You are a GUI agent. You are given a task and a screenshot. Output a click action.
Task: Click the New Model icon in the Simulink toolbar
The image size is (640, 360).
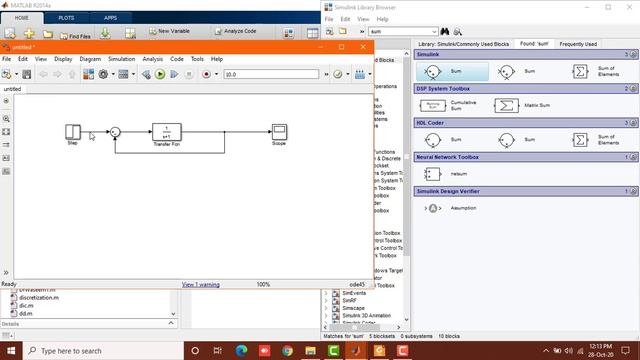(x=7, y=74)
